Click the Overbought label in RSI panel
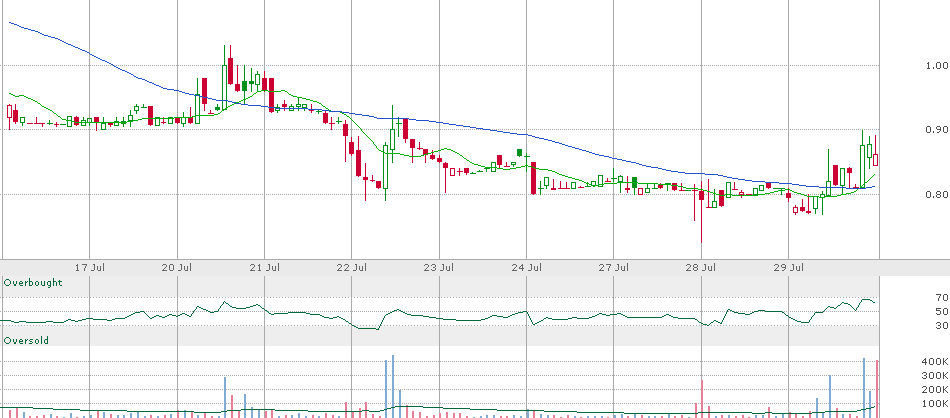The image size is (950, 418). 33,283
